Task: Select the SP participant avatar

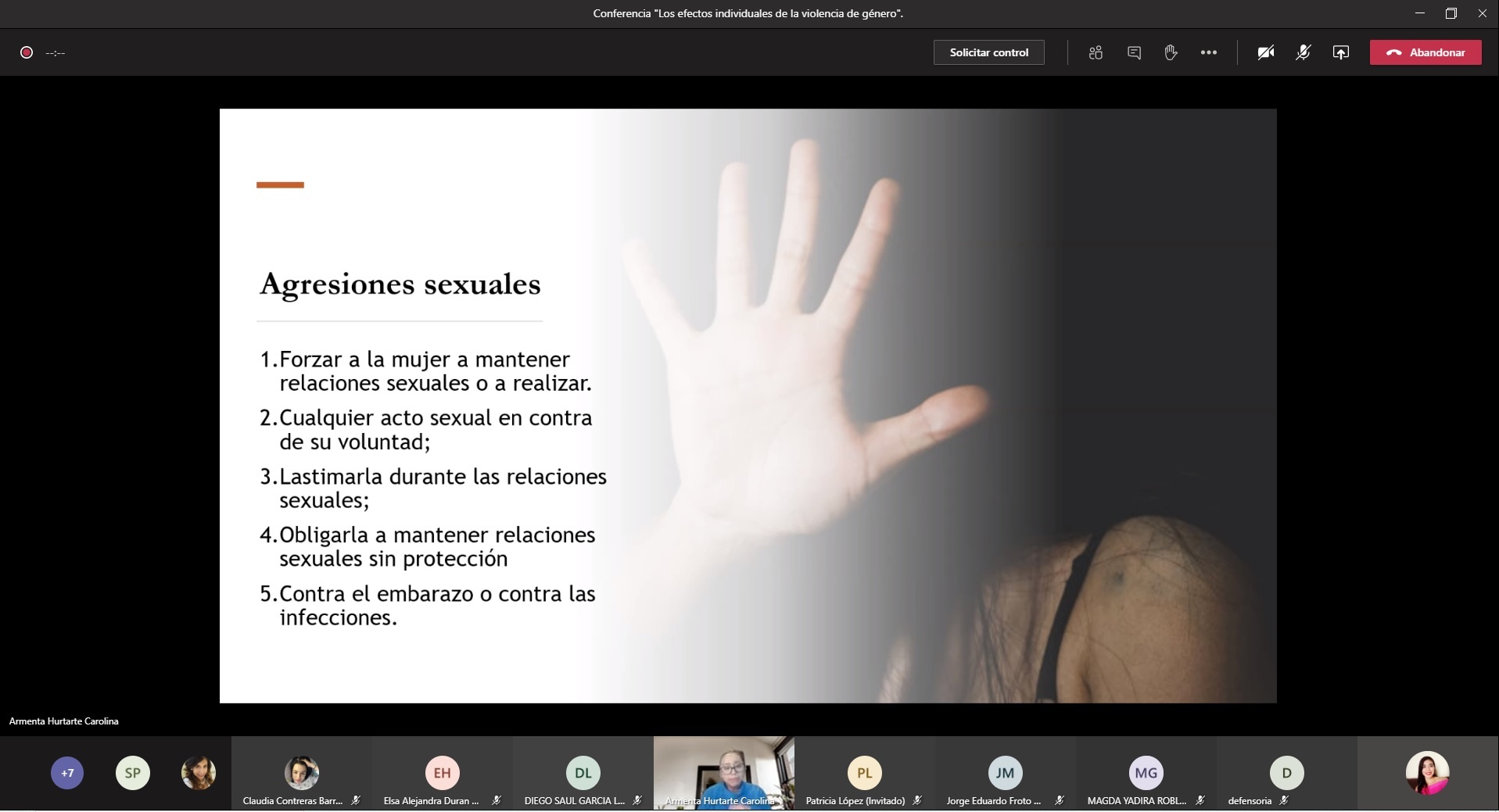Action: [133, 773]
